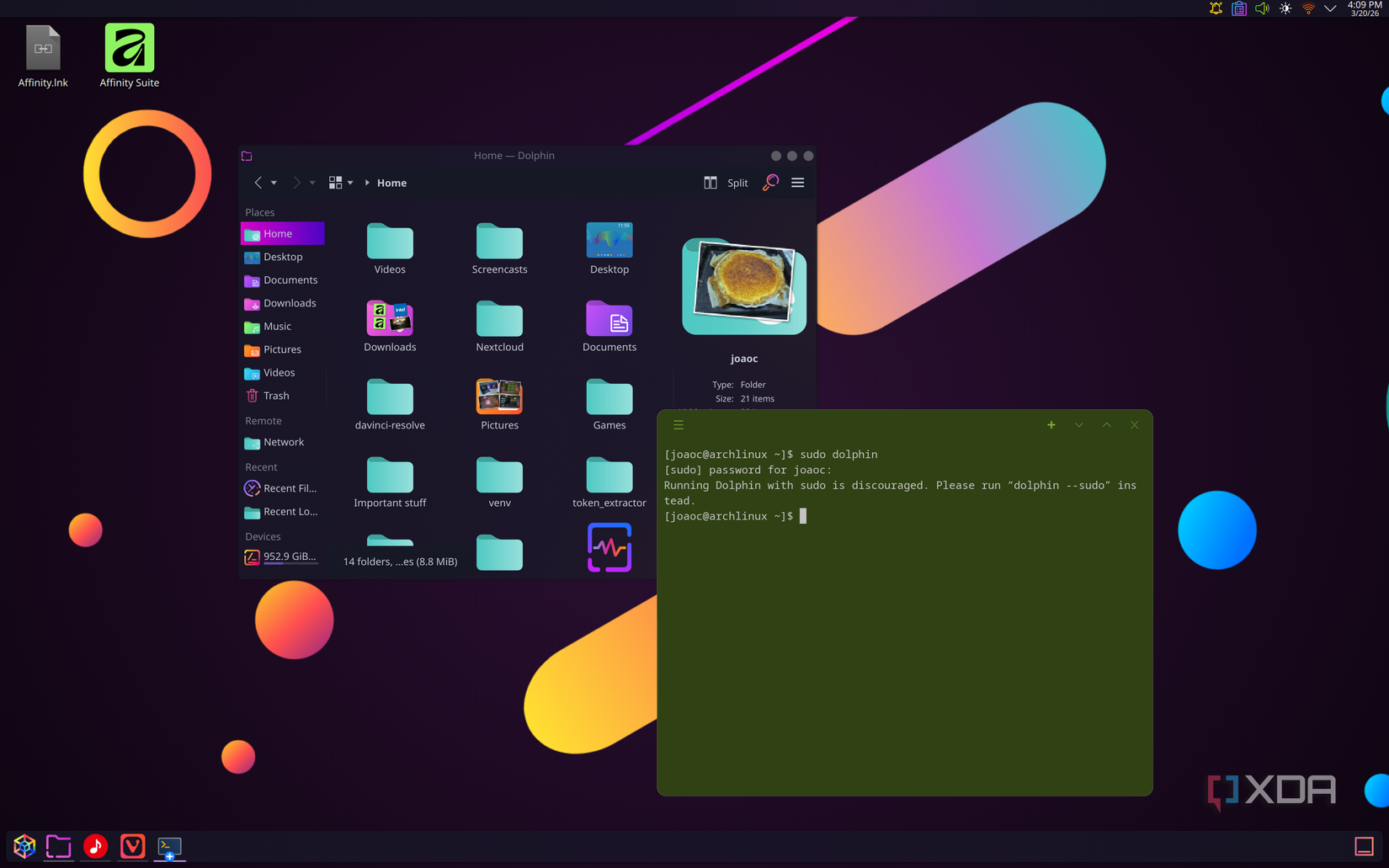
Task: Click the Home breadcrumb in location bar
Action: [x=391, y=183]
